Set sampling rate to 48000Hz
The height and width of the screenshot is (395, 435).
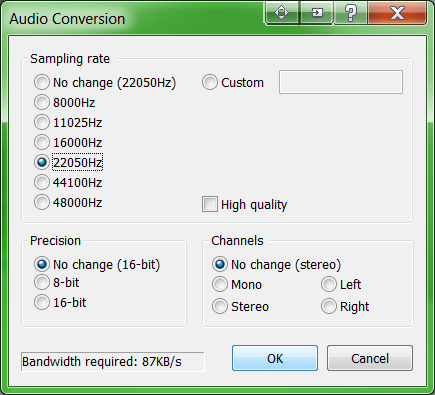[68, 202]
